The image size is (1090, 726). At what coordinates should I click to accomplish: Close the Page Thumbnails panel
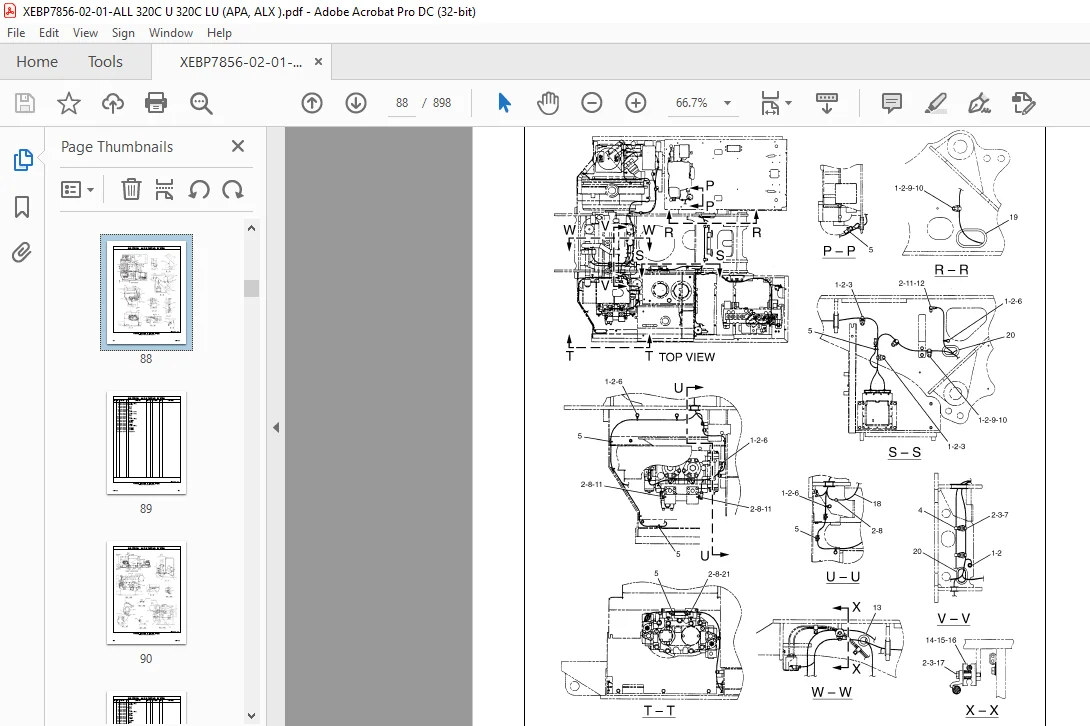(238, 146)
